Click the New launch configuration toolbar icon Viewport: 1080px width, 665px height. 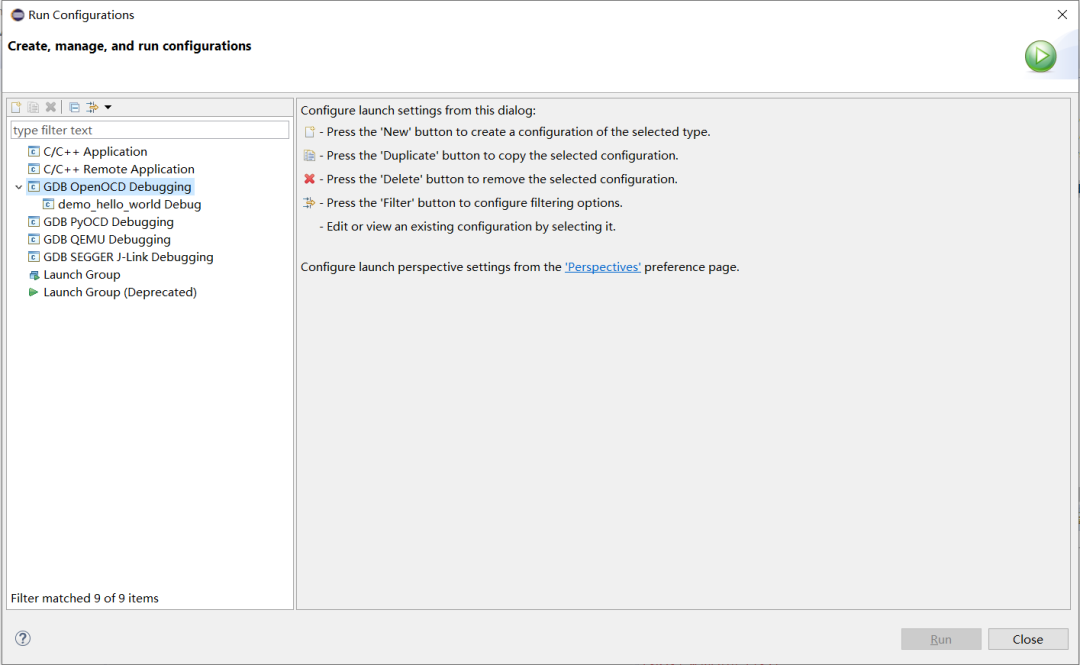[x=16, y=108]
